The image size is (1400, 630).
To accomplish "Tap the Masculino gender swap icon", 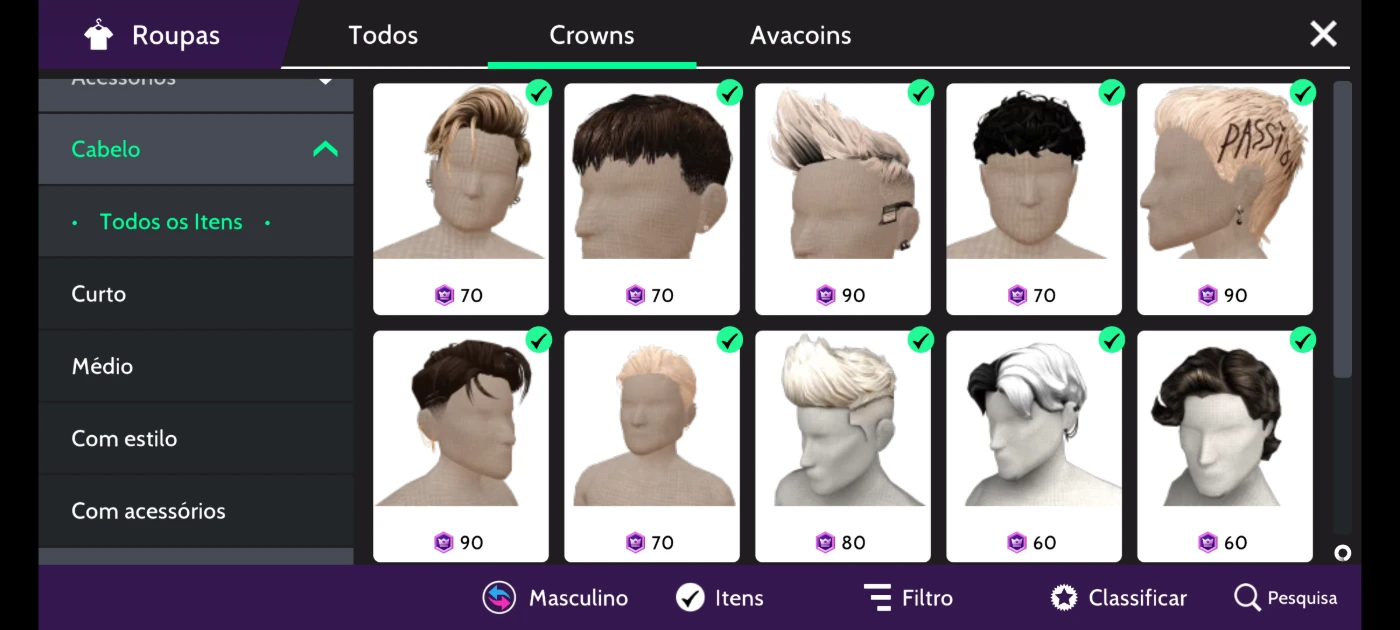I will point(499,598).
